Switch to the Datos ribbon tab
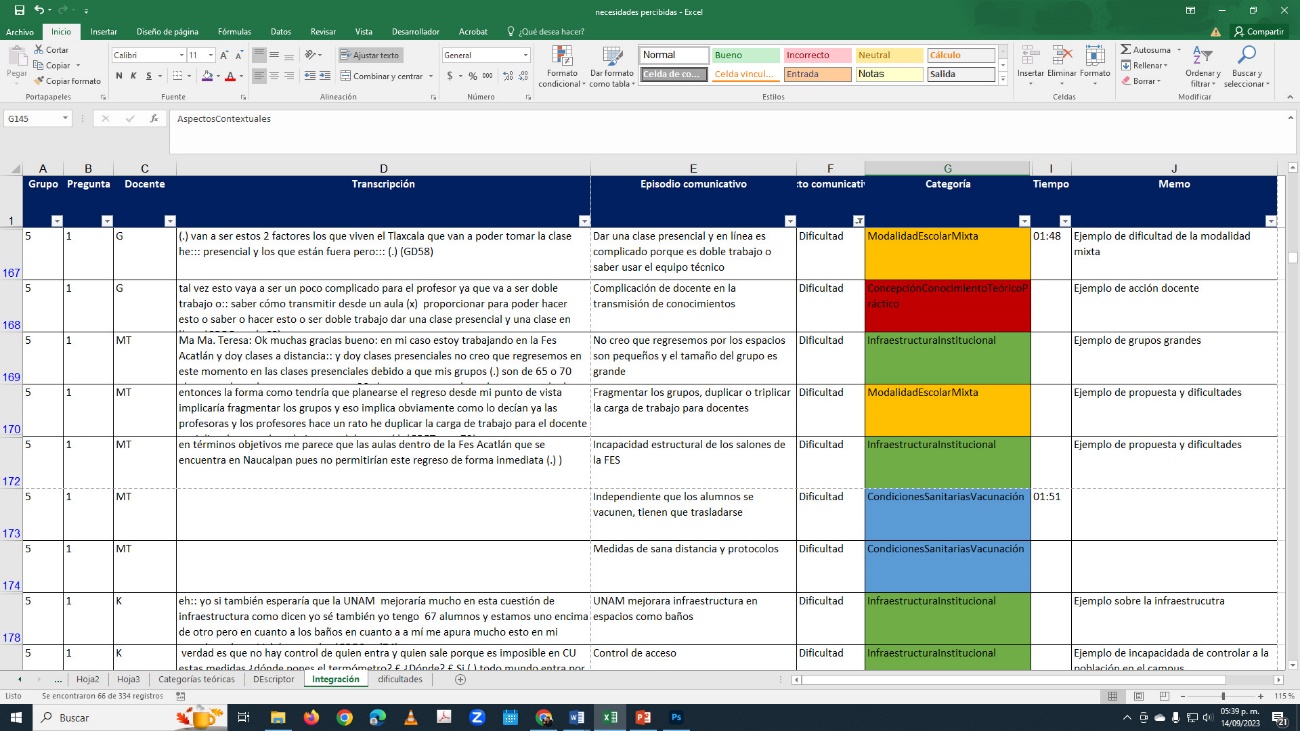 [x=281, y=32]
